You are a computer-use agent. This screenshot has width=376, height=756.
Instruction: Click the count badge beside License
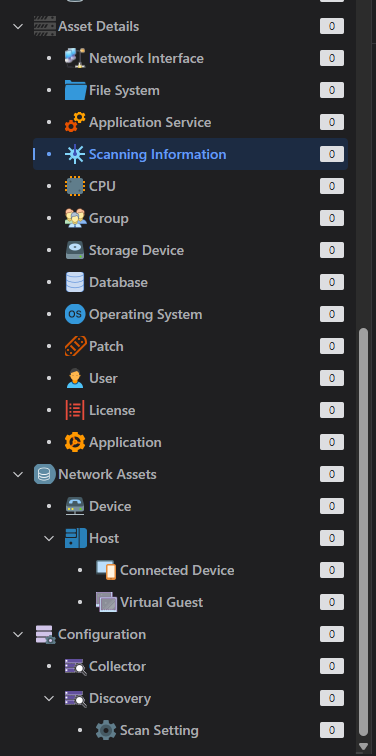click(332, 410)
